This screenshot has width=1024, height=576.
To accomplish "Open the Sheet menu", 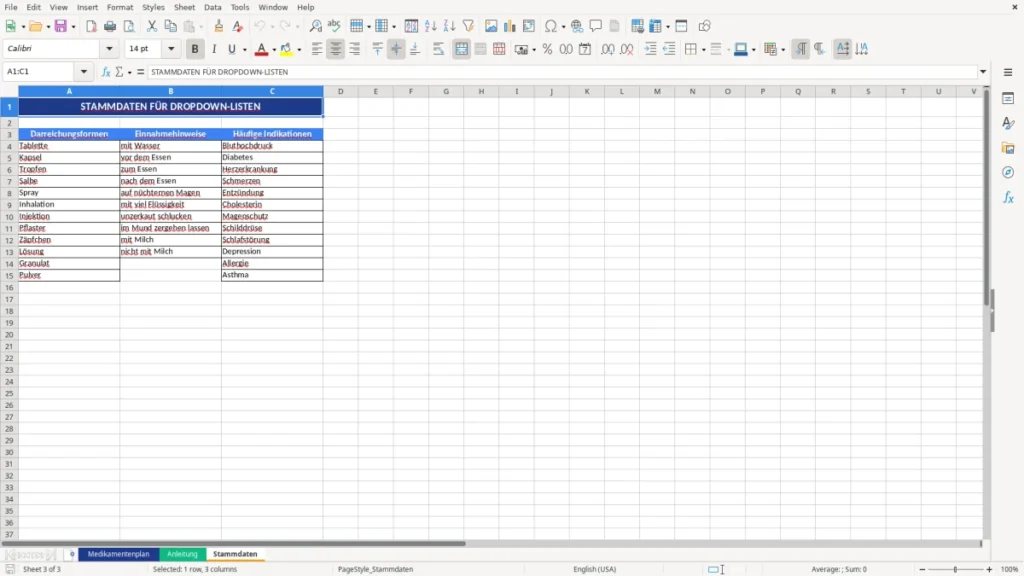I will [x=184, y=7].
